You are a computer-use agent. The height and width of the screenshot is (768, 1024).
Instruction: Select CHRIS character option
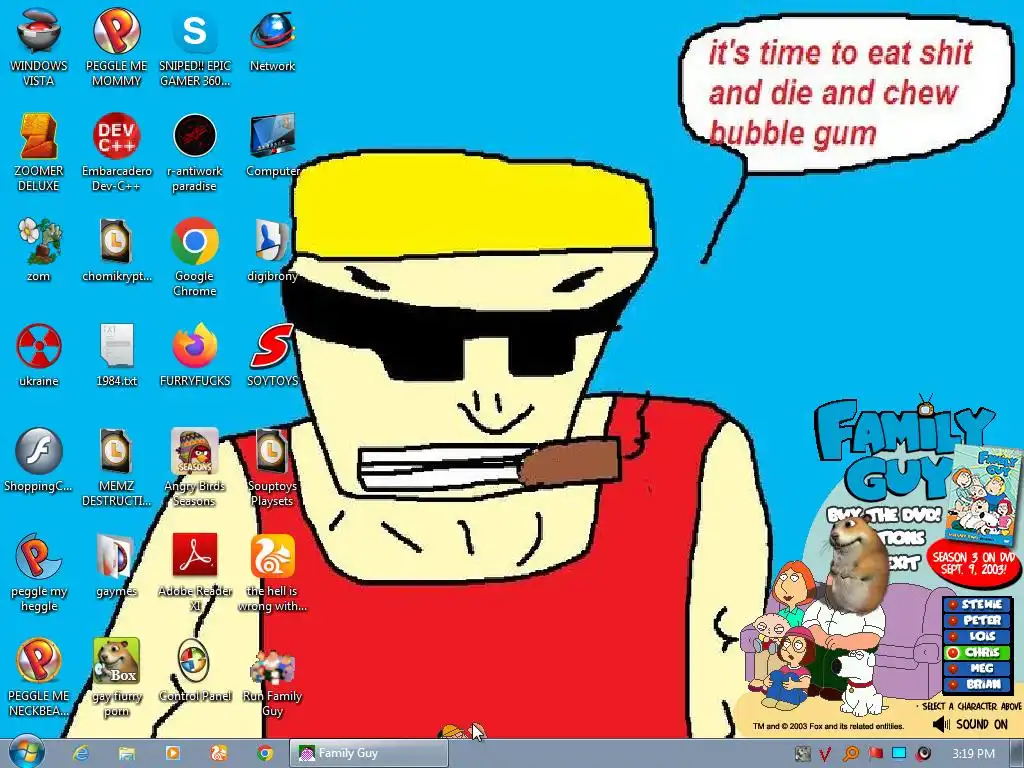[x=976, y=652]
